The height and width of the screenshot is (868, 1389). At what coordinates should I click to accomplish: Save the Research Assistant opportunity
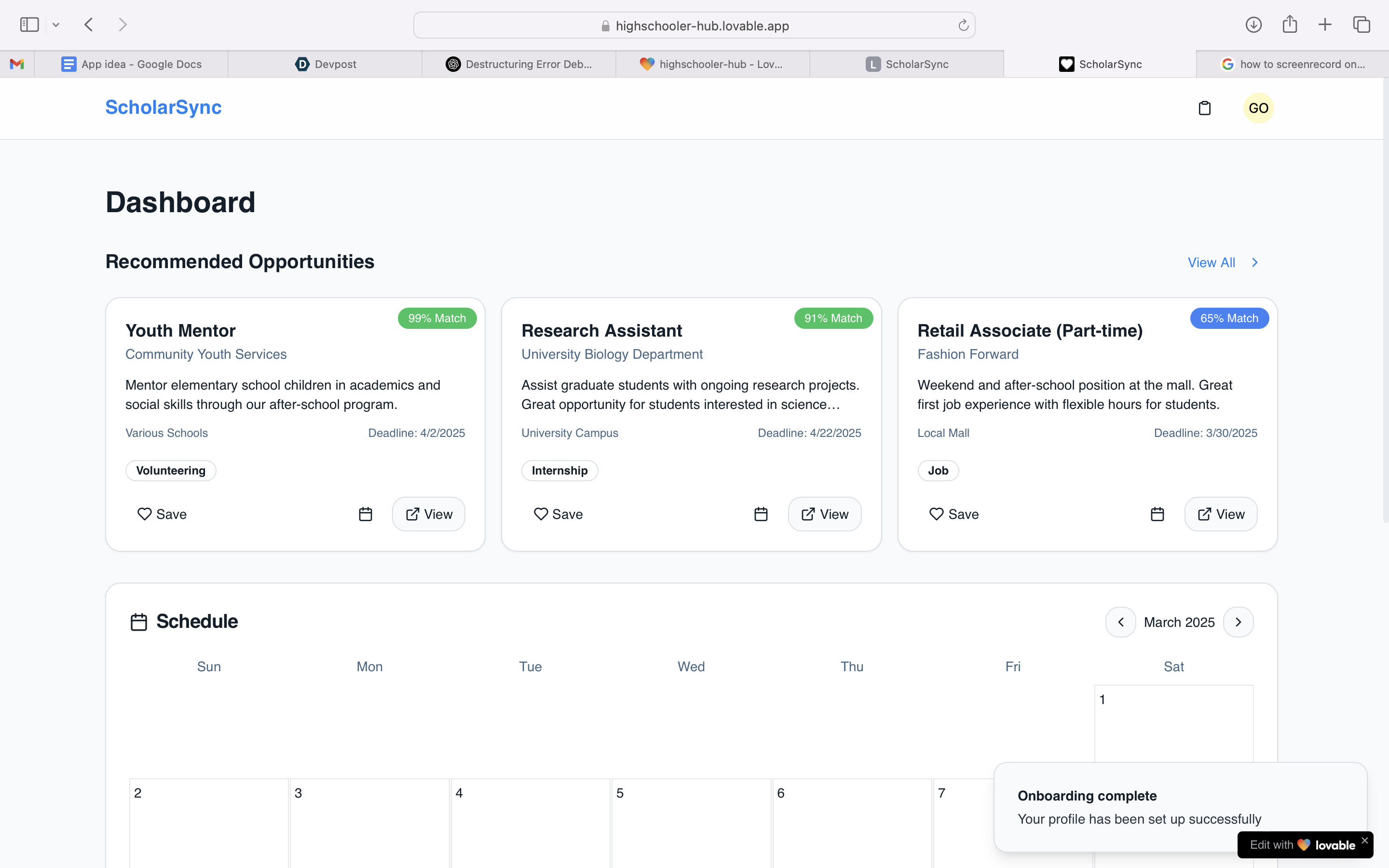click(x=558, y=514)
